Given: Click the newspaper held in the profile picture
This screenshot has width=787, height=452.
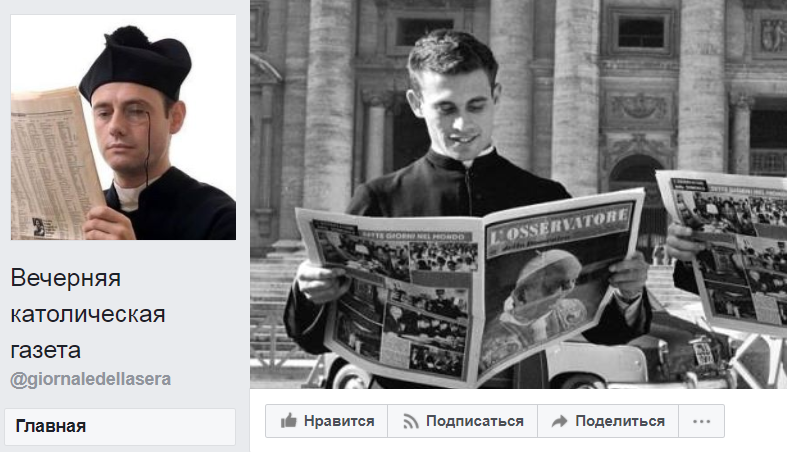Looking at the screenshot, I should pyautogui.click(x=56, y=166).
